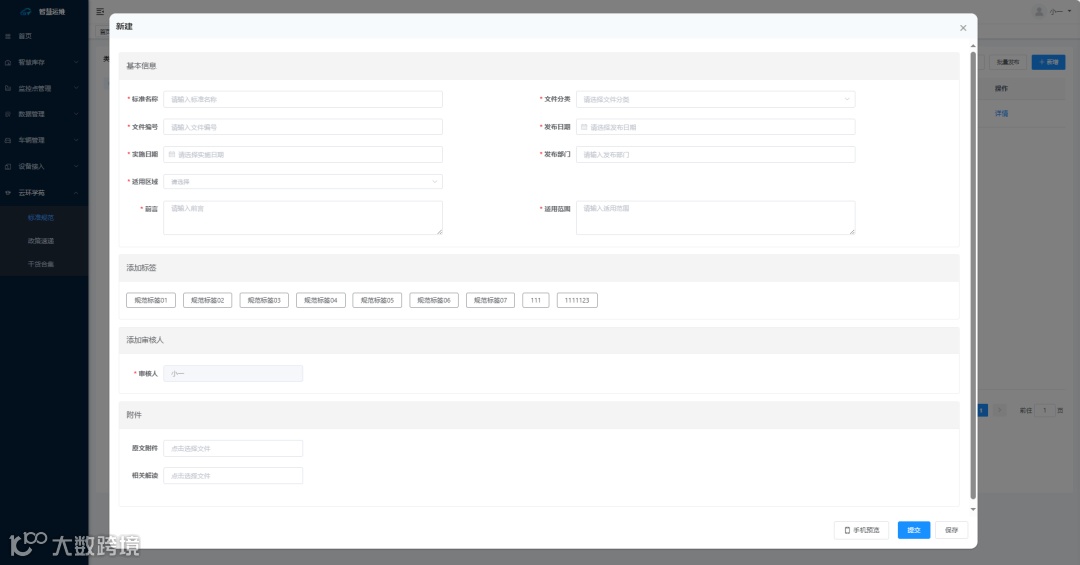Click the sidebar collapse hamburger icon
The width and height of the screenshot is (1080, 565).
101,12
